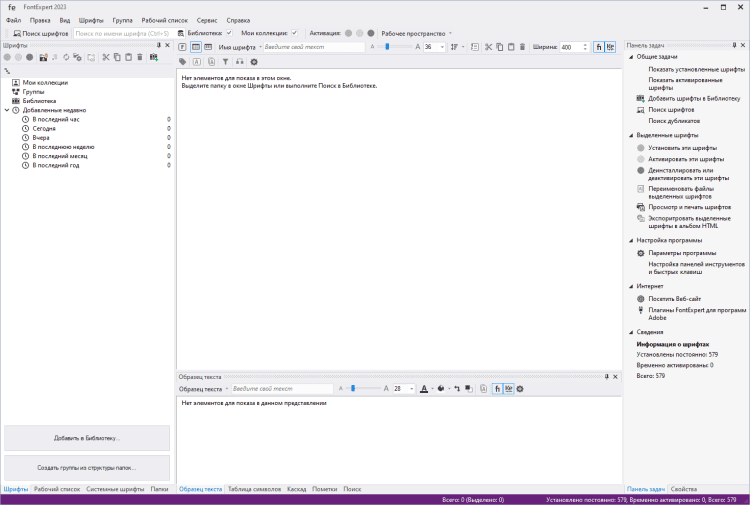Click swap colors arrow in sample toolbar
750x505 pixels.
point(457,389)
